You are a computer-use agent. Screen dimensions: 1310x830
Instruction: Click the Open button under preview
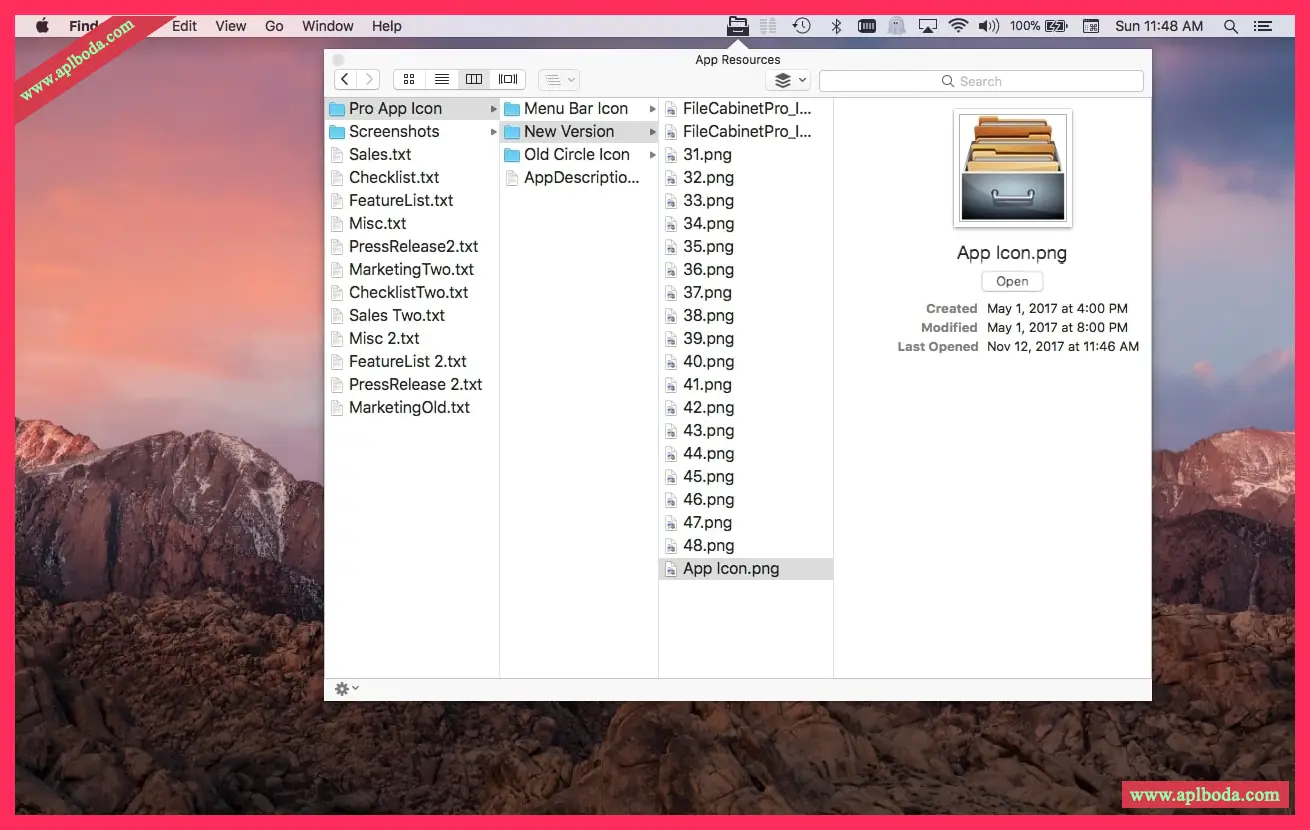tap(1011, 281)
